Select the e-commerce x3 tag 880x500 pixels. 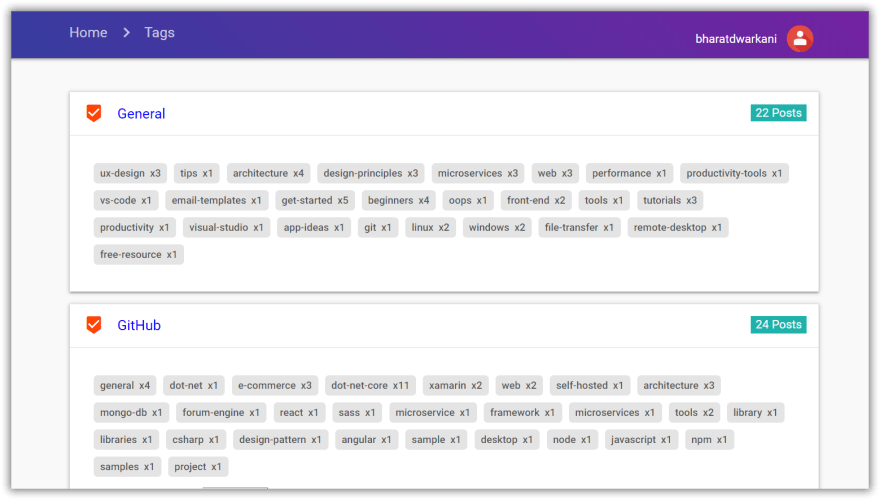point(275,386)
